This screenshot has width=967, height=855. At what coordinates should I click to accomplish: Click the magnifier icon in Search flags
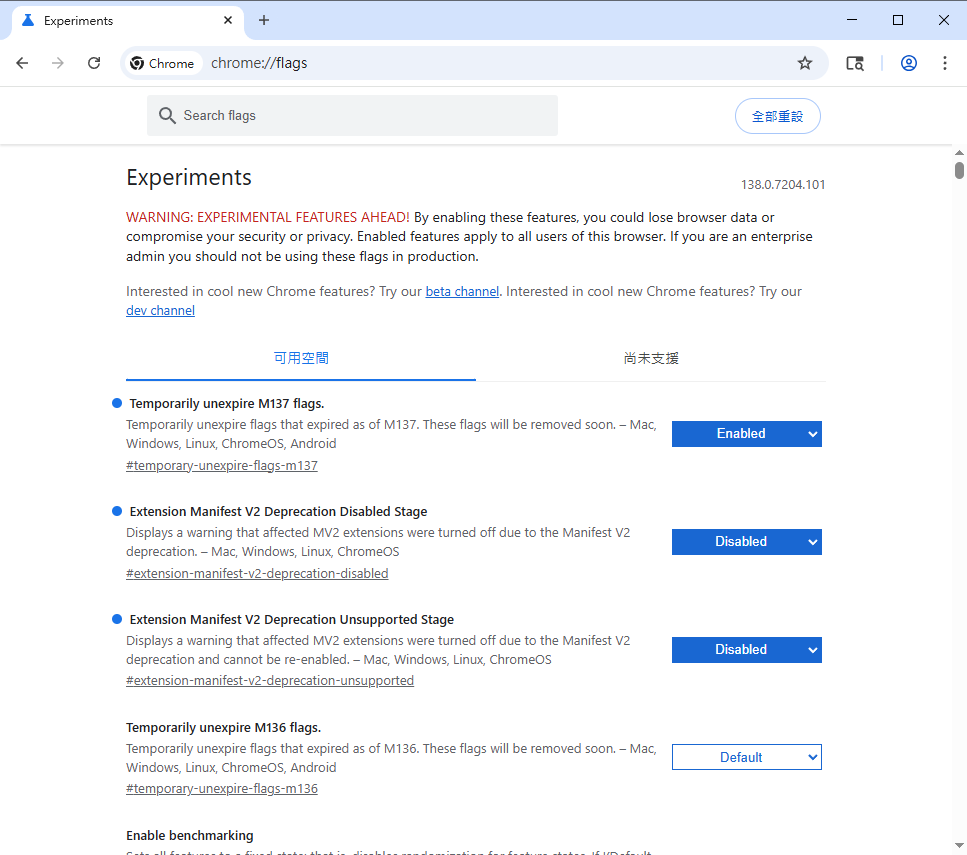click(167, 115)
